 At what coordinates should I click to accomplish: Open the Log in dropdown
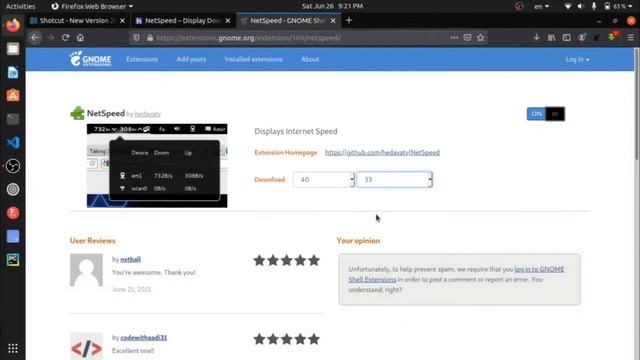click(x=577, y=60)
